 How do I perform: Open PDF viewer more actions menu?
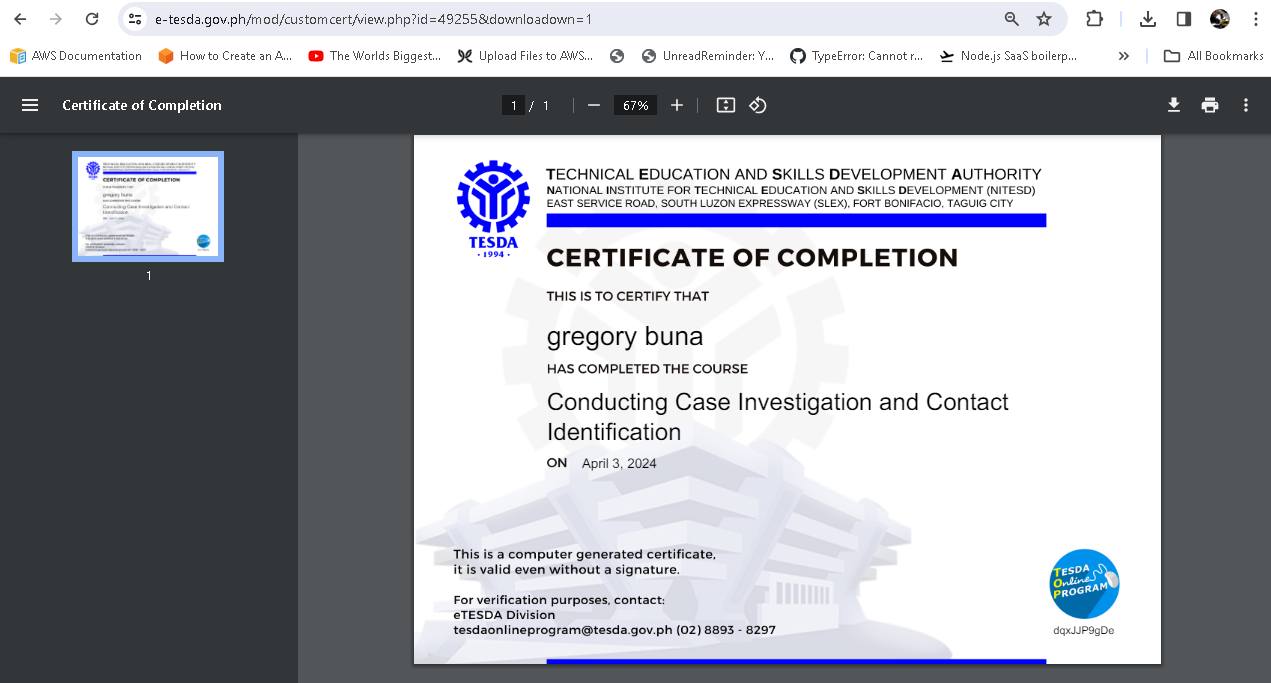1246,105
